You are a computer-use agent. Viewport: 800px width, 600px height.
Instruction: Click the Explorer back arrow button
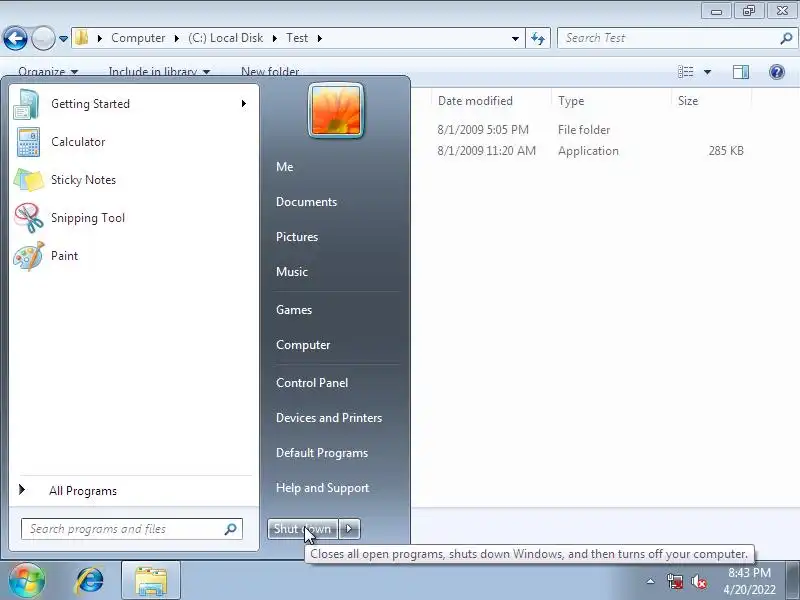coord(15,38)
